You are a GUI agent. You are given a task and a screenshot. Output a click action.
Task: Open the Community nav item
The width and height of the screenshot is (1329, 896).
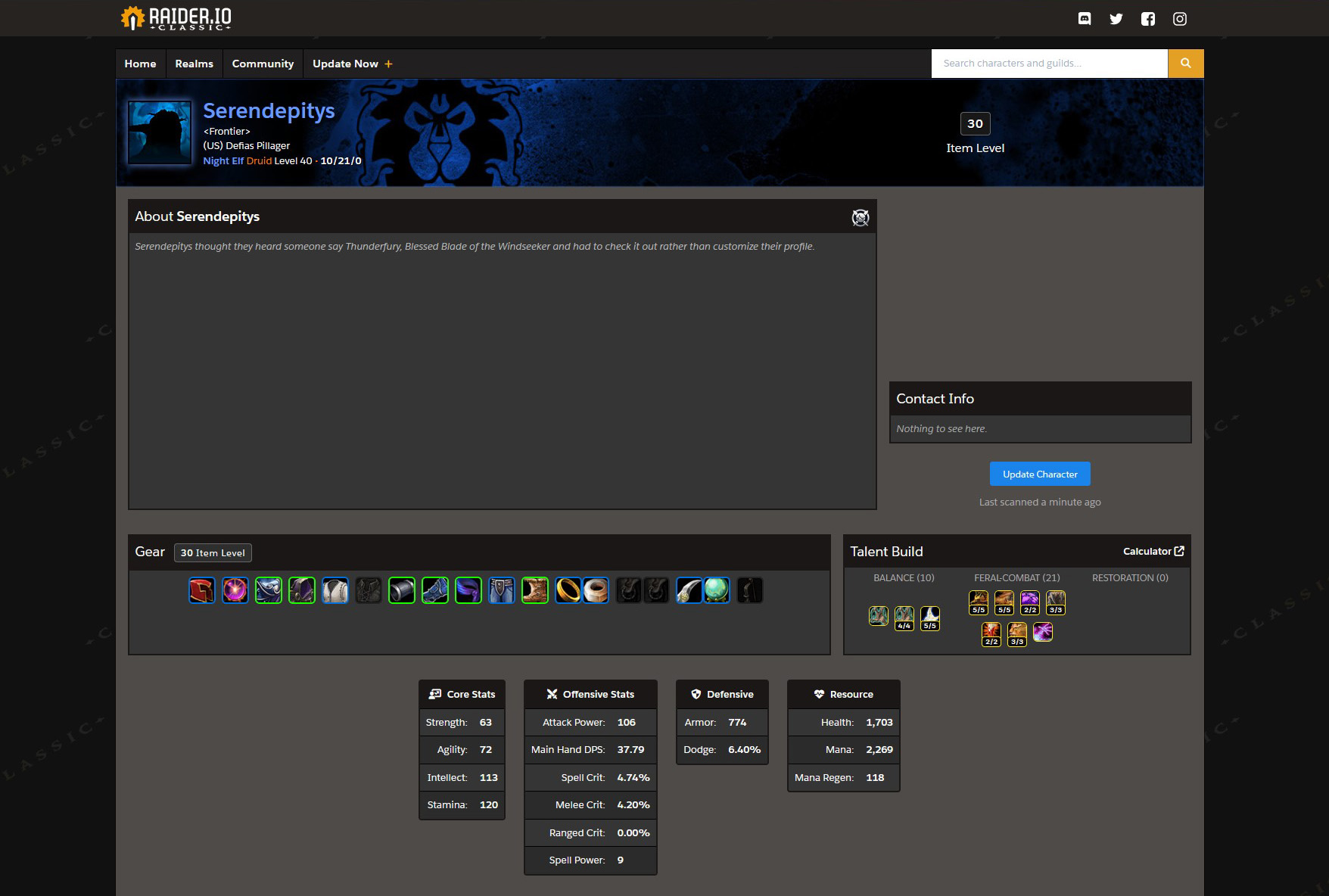(x=263, y=64)
